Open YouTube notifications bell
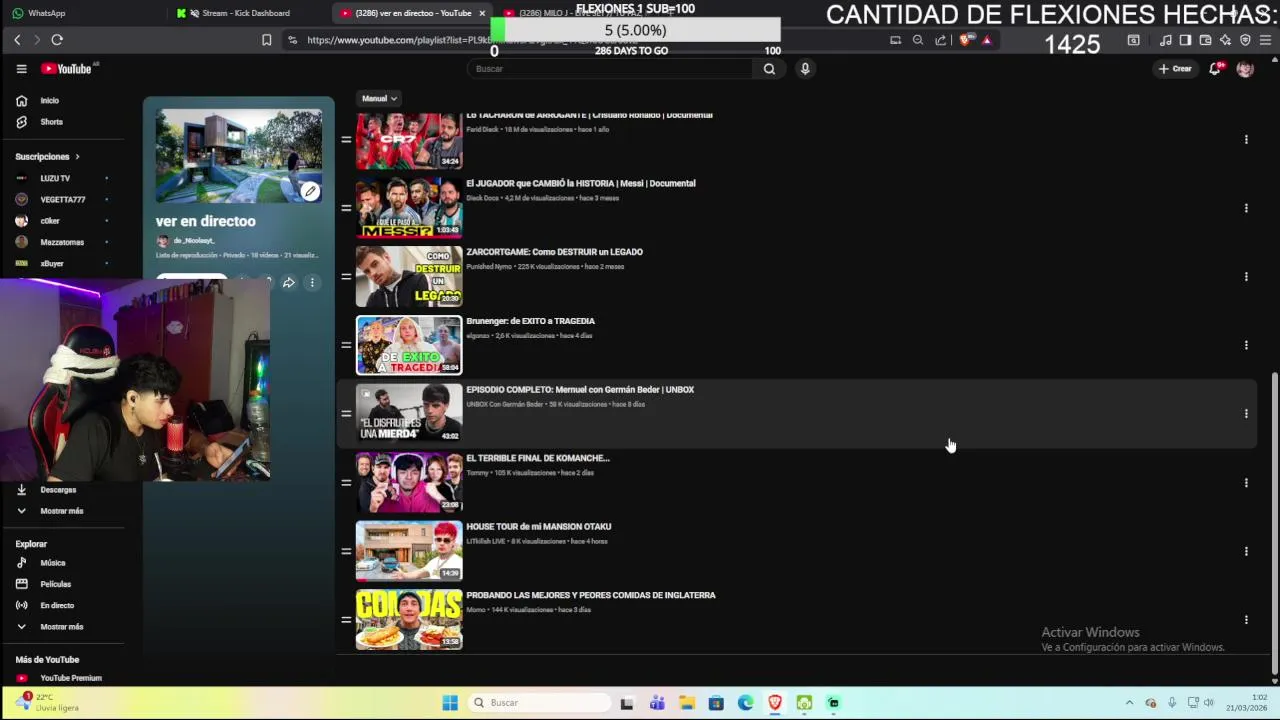Screen dimensions: 1280x720 click(1215, 69)
